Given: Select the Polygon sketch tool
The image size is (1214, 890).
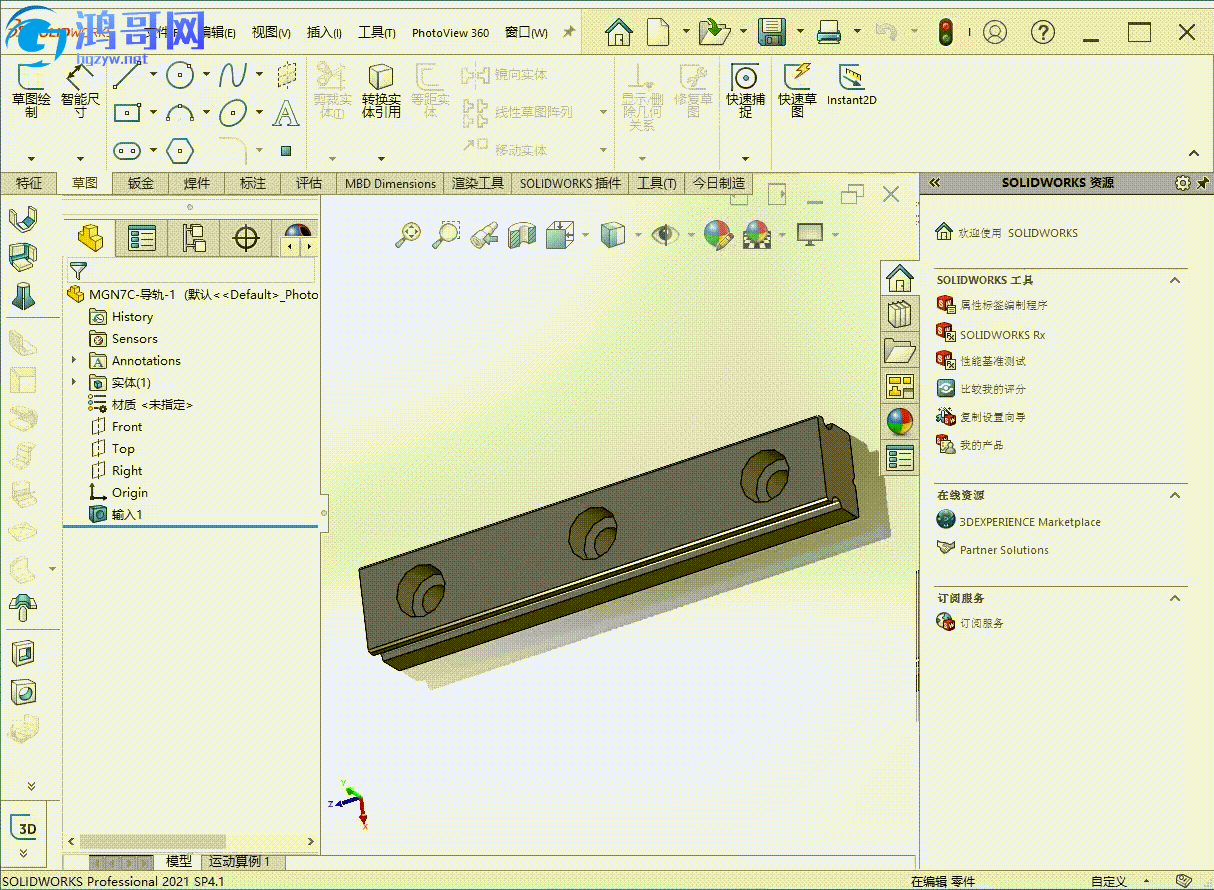Looking at the screenshot, I should tap(179, 151).
